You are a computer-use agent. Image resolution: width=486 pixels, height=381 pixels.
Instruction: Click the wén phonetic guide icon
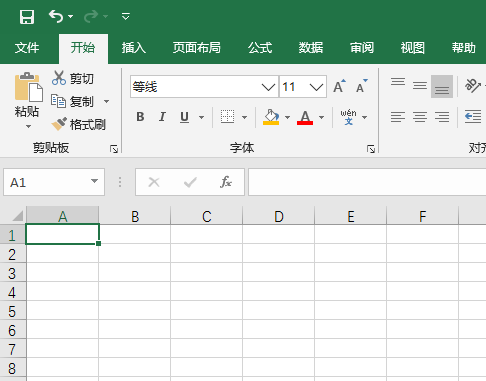point(348,117)
